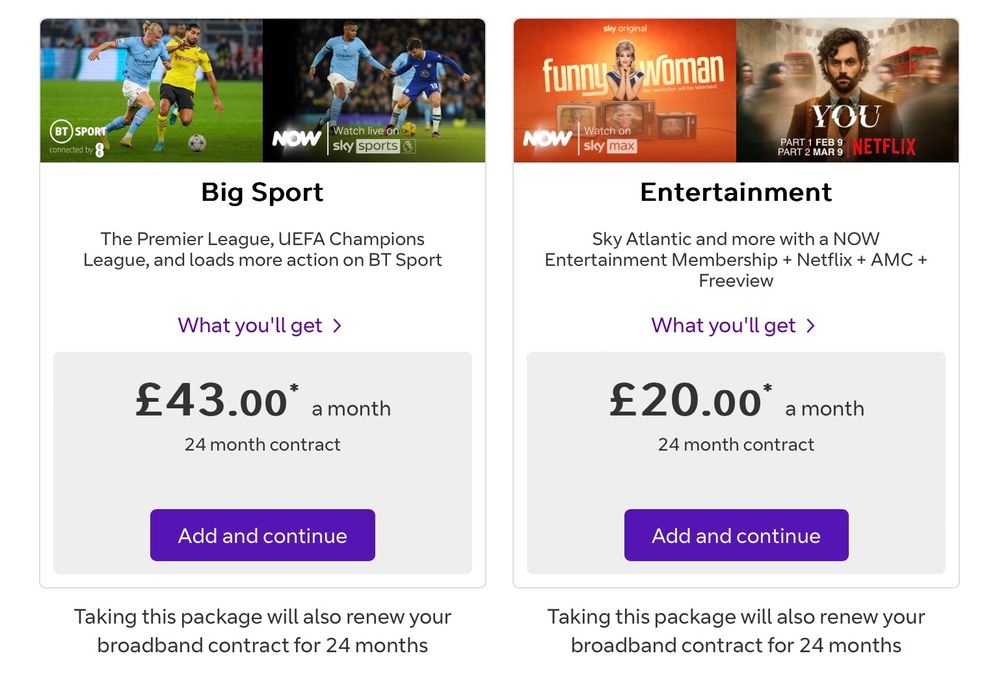Click the Sky Original label
The height and width of the screenshot is (682, 999).
pos(624,27)
